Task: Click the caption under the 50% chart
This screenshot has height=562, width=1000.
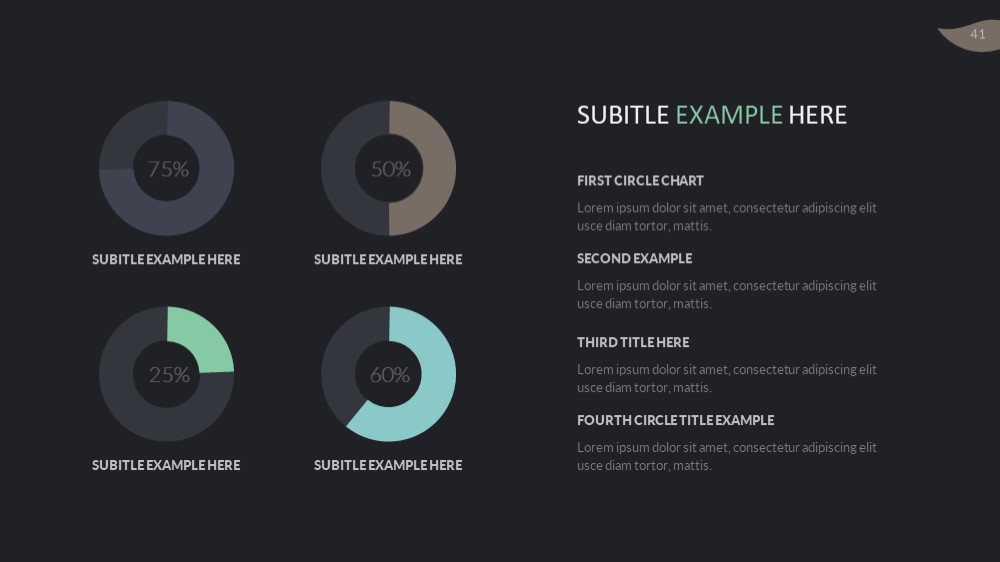Action: (388, 260)
